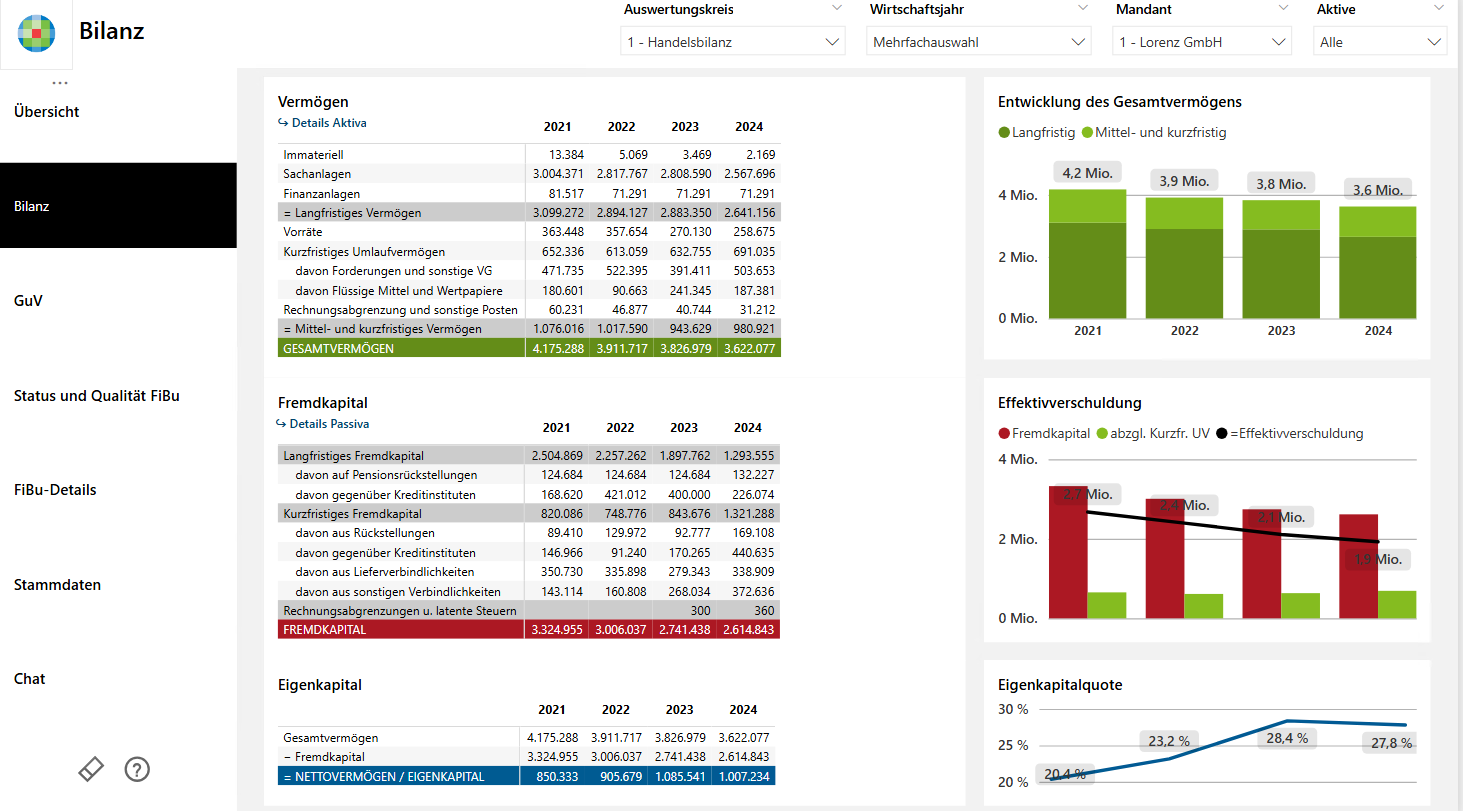Screen dimensions: 1463x811
Task: Click the 'davon aus Lieferverbindlichkeiten' row label
Action: click(387, 572)
